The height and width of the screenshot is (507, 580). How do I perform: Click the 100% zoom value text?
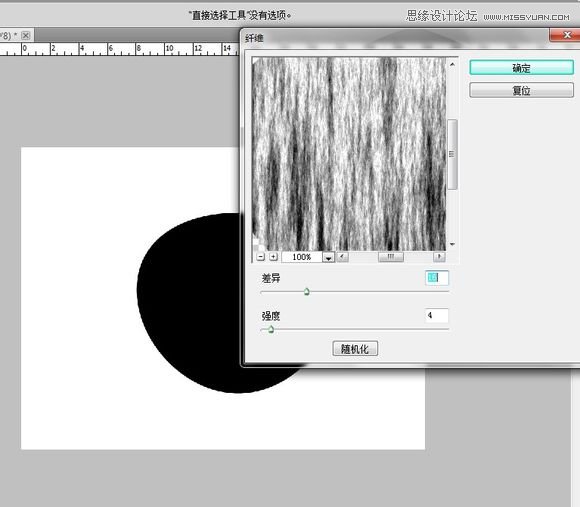[x=301, y=257]
